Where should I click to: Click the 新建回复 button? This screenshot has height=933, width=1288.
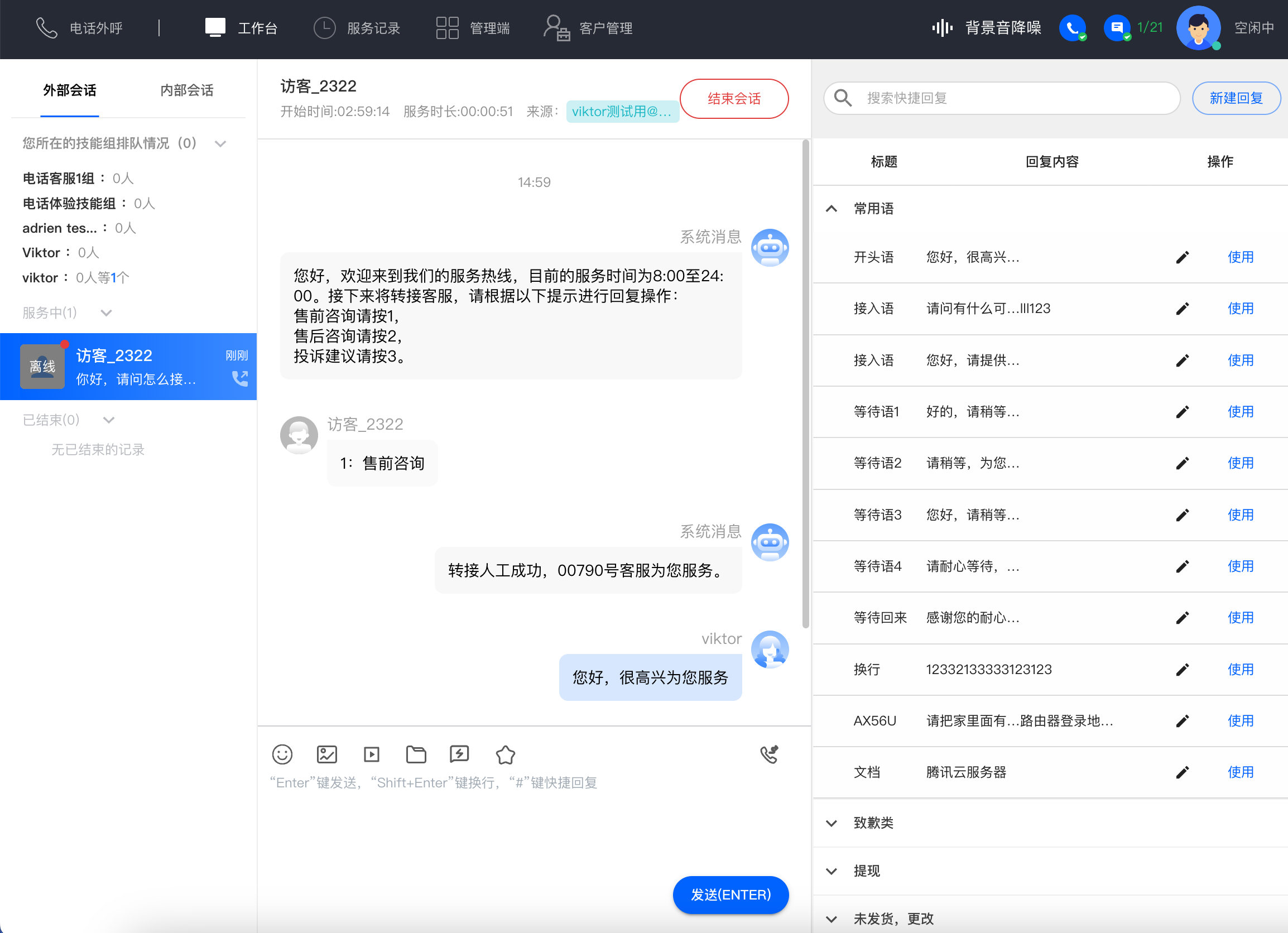tap(1236, 98)
